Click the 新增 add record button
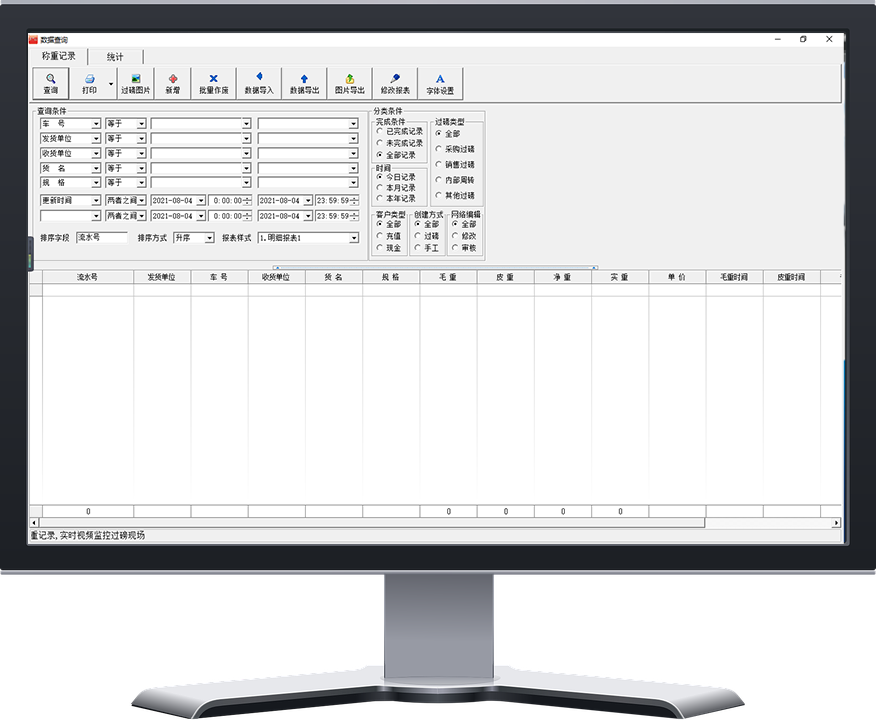 (173, 83)
